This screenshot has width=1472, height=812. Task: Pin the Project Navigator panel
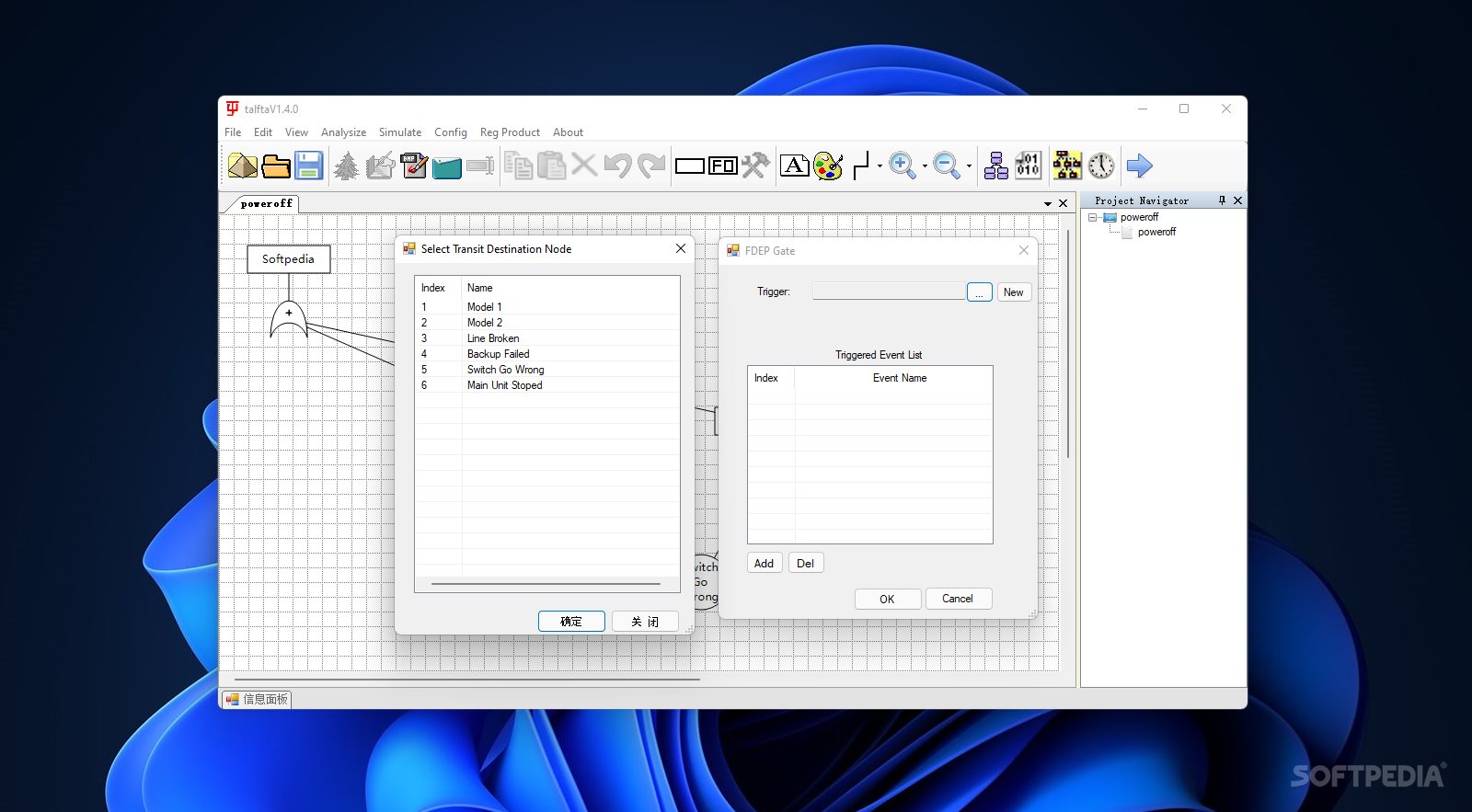(1222, 200)
